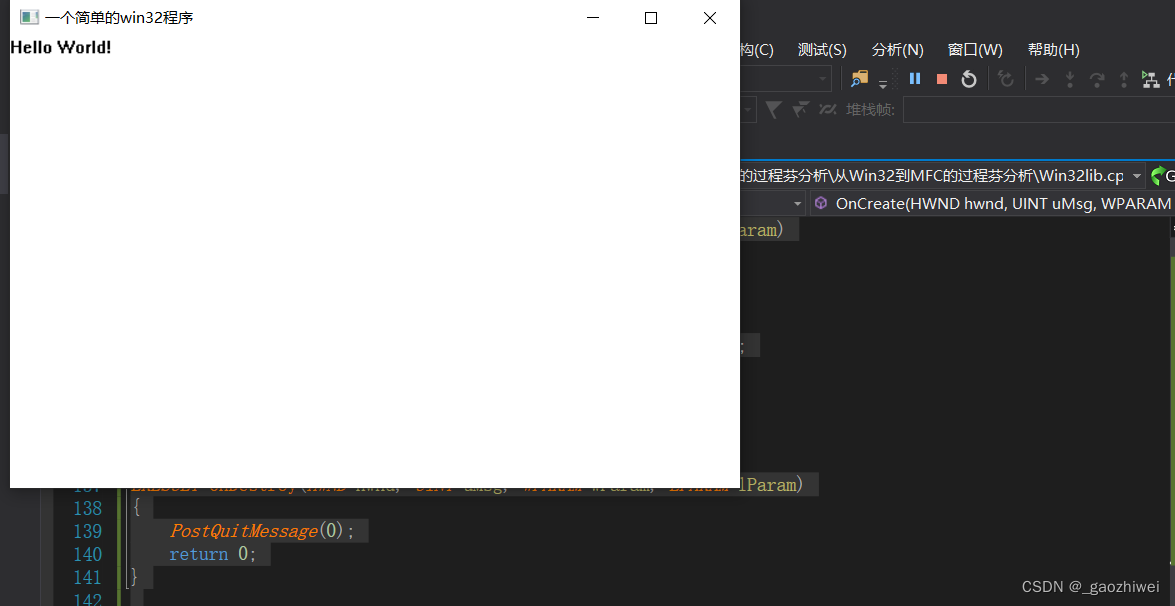Click the Step Out icon
The image size is (1175, 606).
click(1124, 78)
